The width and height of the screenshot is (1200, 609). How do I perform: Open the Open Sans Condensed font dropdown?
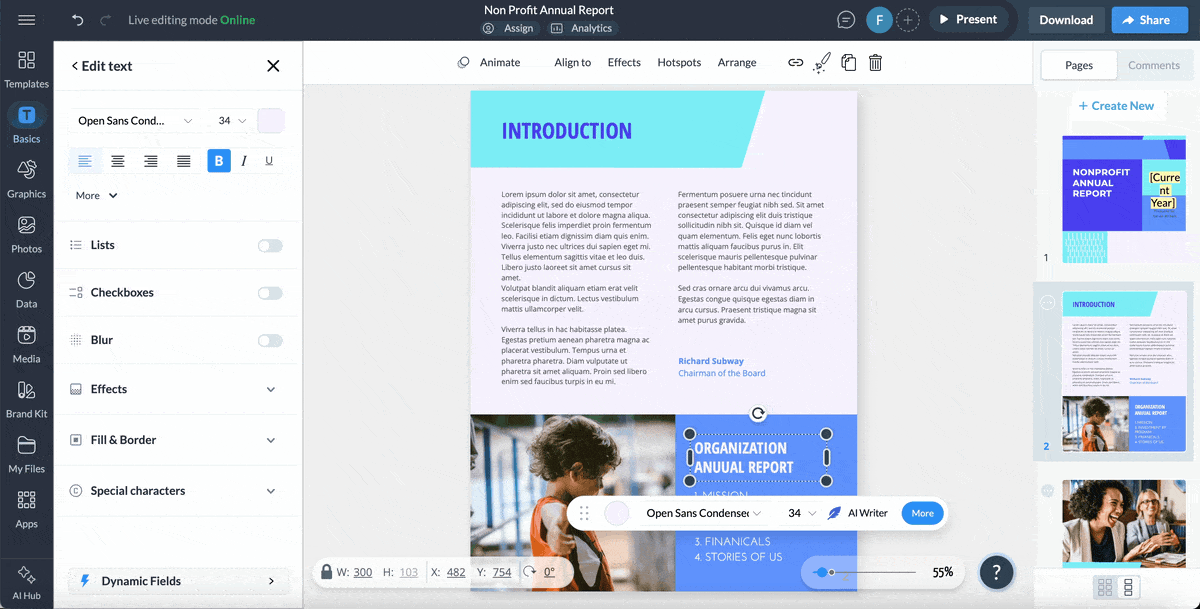click(x=135, y=120)
